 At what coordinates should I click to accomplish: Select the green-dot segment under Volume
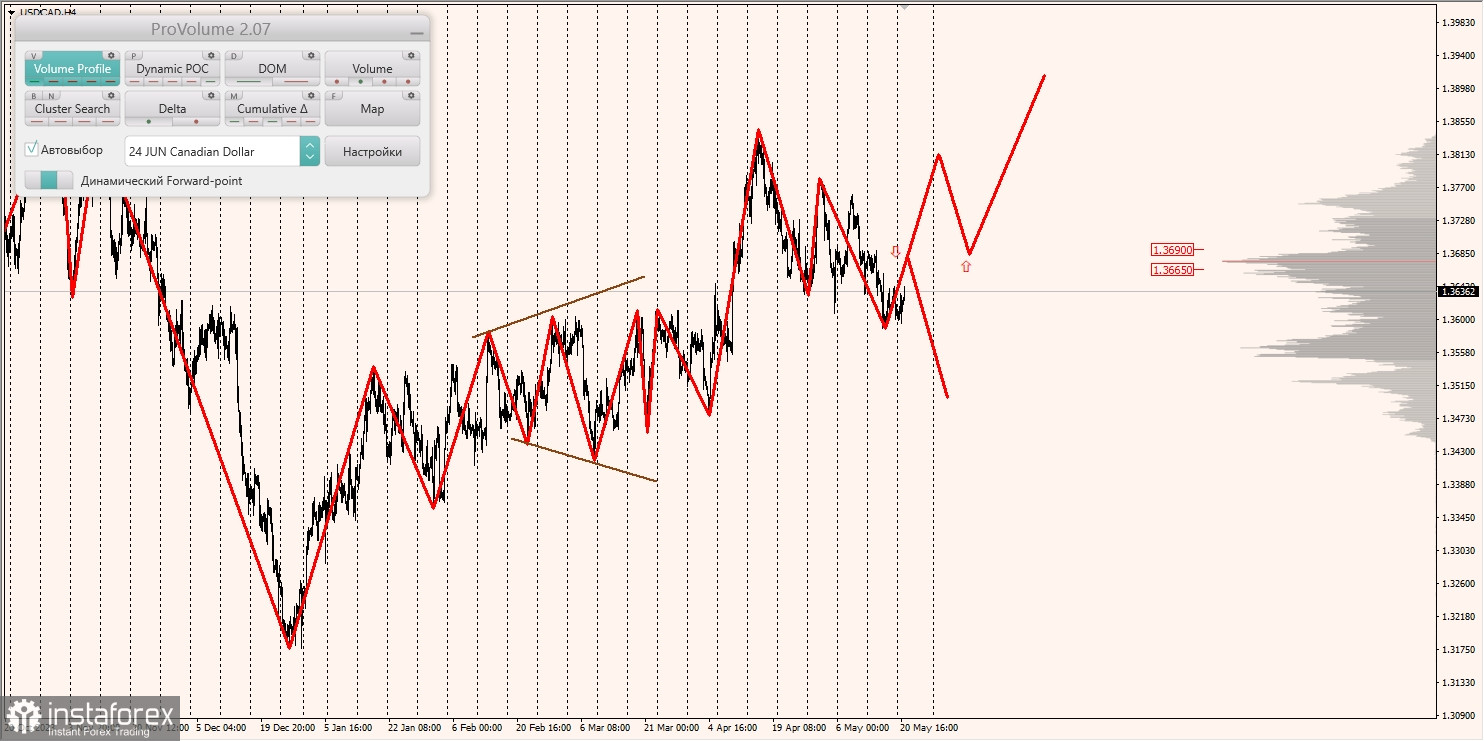click(x=360, y=81)
